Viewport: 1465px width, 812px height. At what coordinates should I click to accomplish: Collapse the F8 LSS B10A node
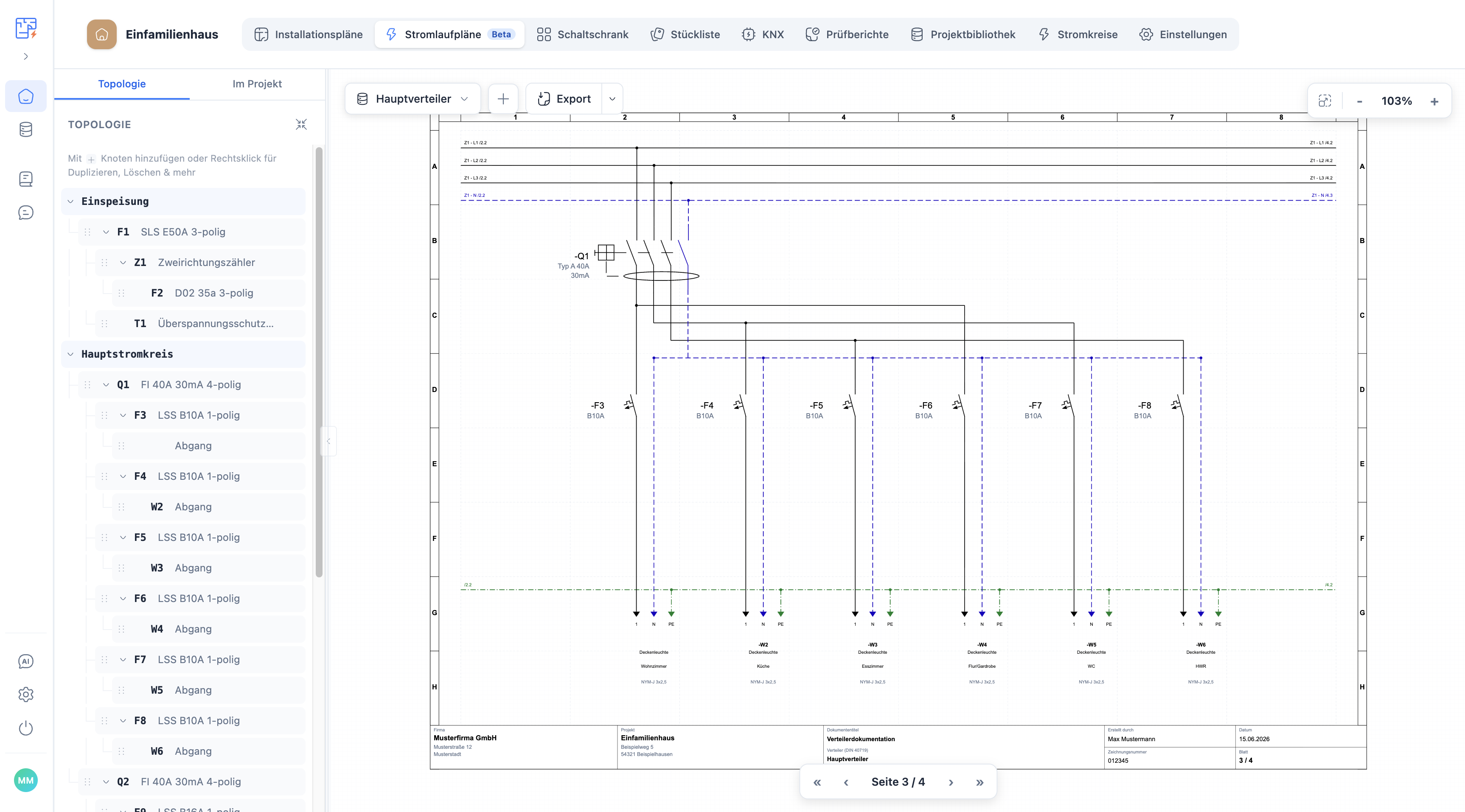coord(123,721)
